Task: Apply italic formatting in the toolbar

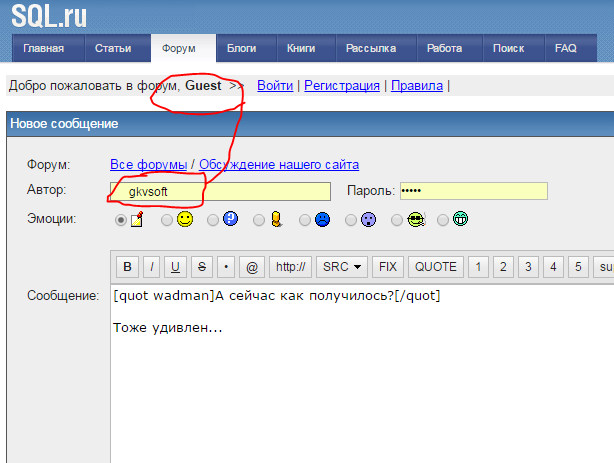Action: (151, 267)
